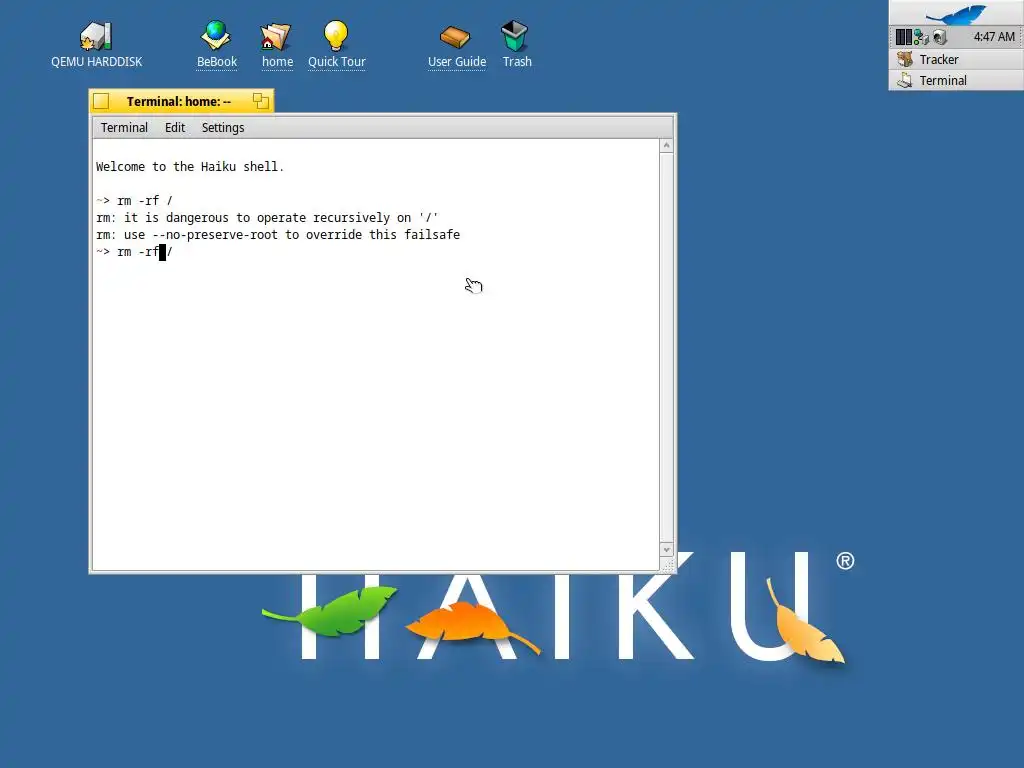Click the 'it is dangerous to operate' line
1024x768 pixels.
pos(267,218)
